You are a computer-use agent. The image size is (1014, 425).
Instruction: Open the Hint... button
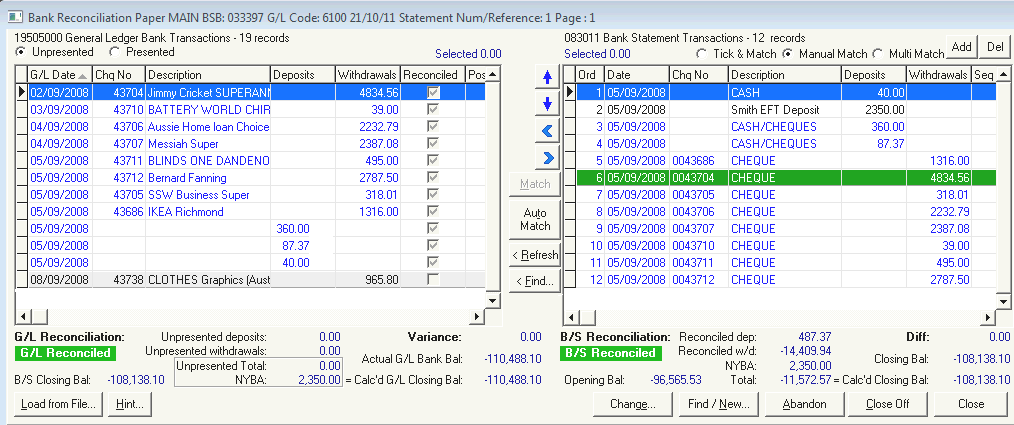point(129,404)
